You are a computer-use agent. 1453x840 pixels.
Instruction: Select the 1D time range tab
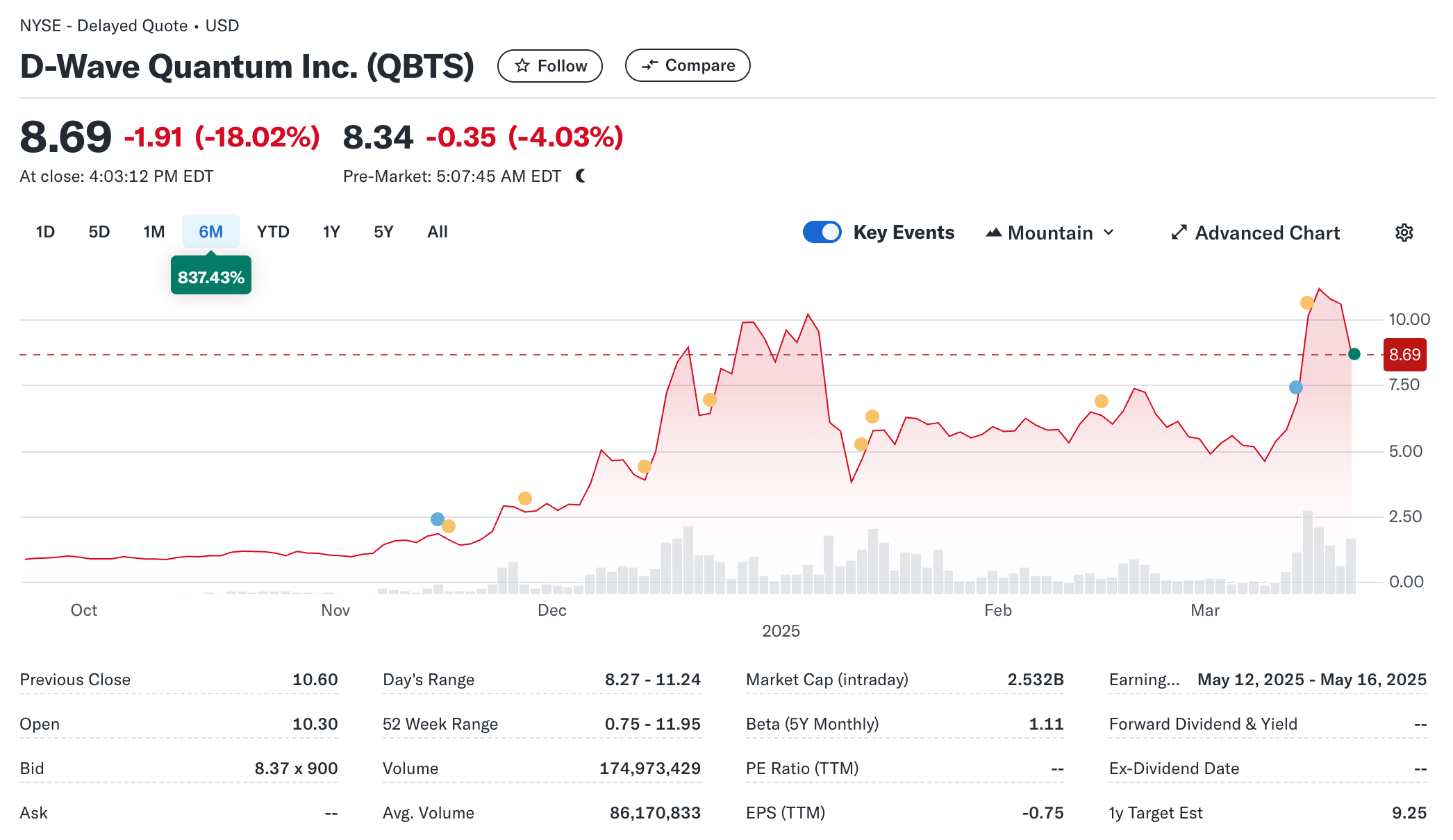coord(45,232)
